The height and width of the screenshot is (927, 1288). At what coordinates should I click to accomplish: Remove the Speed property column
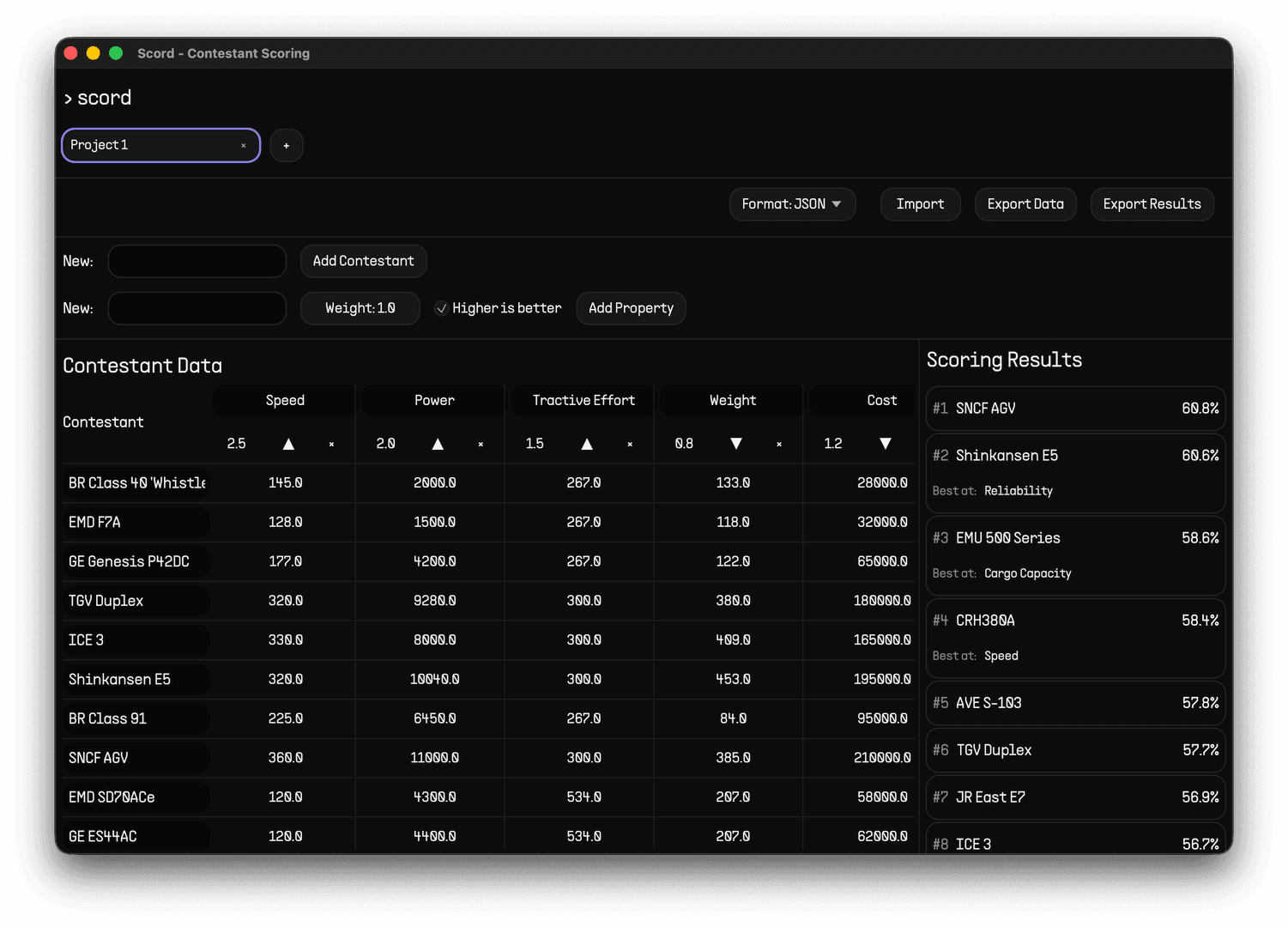[331, 445]
